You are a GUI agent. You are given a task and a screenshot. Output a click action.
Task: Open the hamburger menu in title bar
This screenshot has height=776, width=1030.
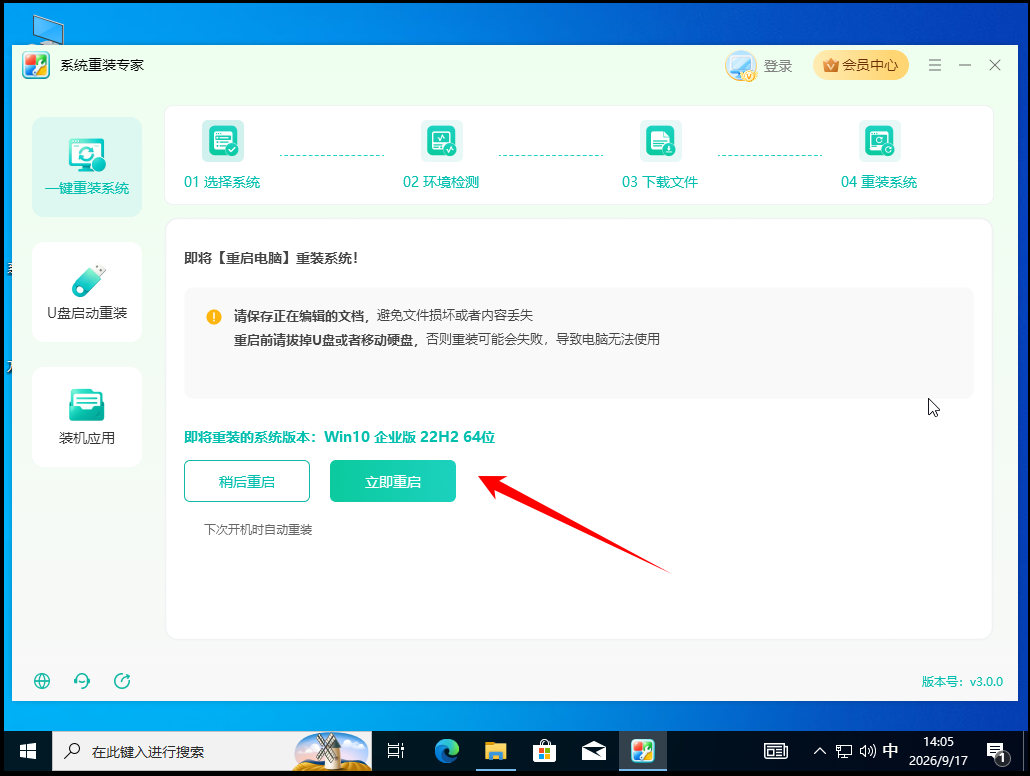[935, 65]
